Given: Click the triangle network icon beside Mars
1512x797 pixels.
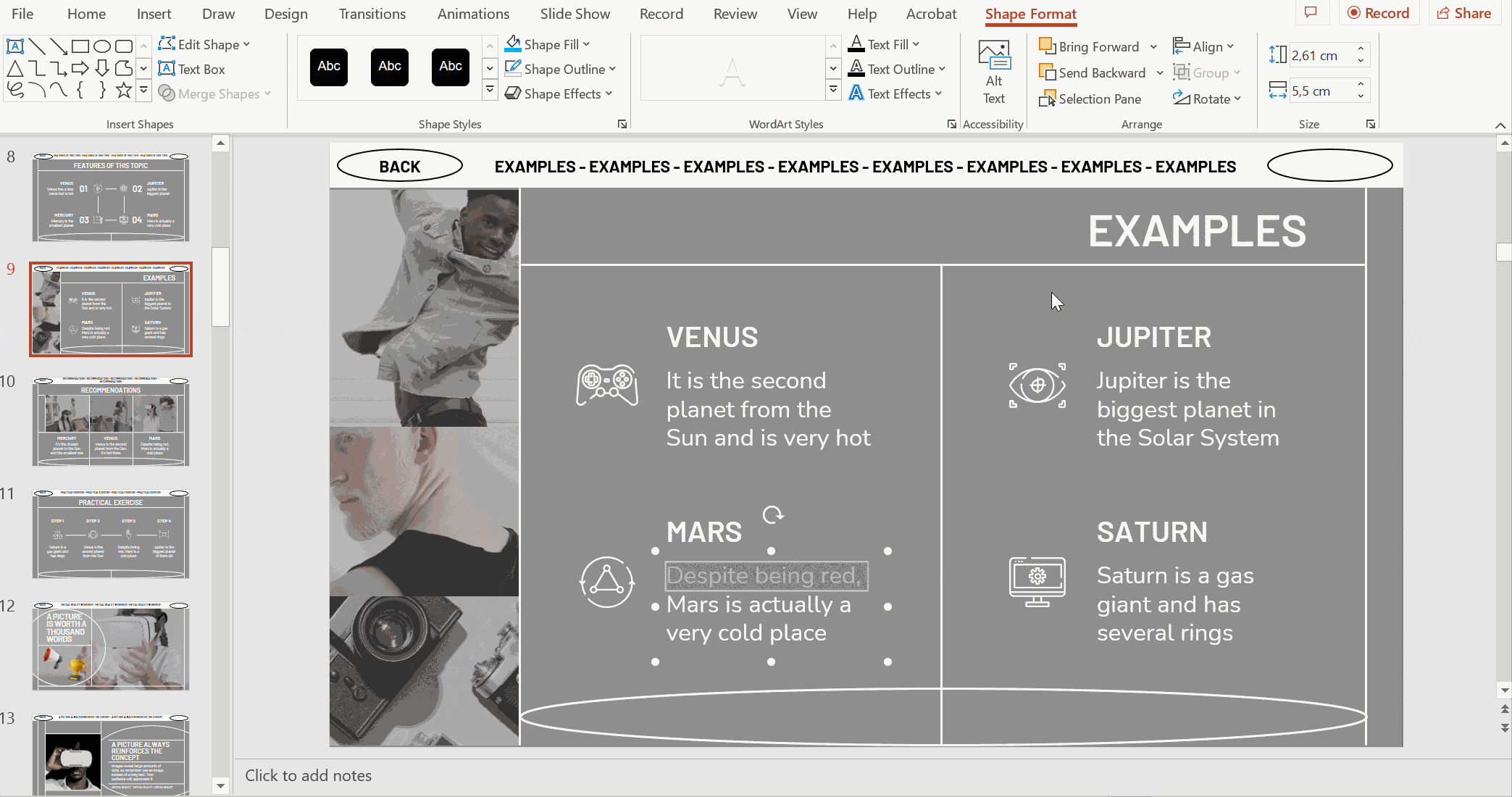Looking at the screenshot, I should point(607,582).
